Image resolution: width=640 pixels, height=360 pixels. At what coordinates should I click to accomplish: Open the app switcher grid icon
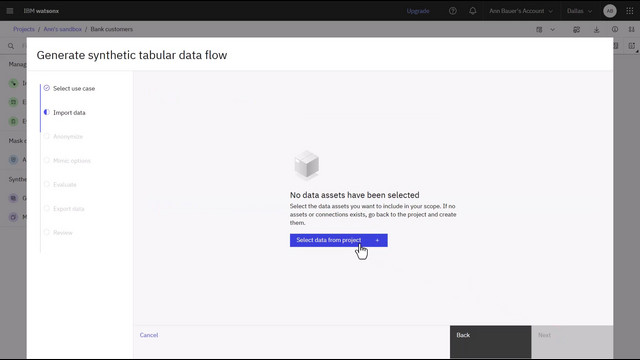tap(630, 11)
